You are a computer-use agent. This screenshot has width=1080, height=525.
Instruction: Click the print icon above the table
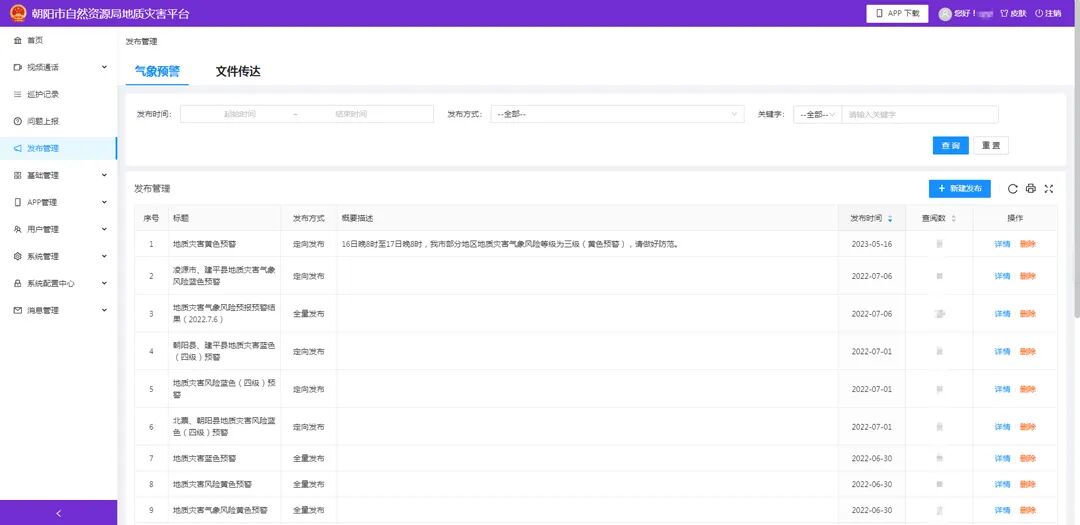[x=1030, y=189]
